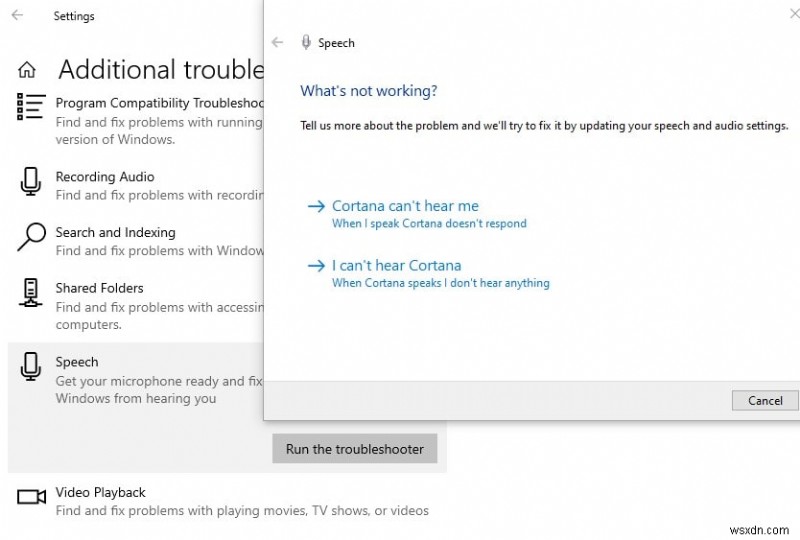Click microphone icon in Speech dialog header

click(x=306, y=42)
